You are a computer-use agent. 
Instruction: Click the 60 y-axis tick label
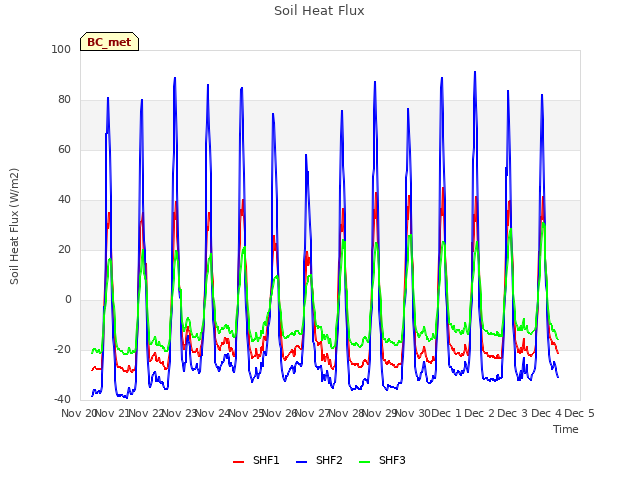pos(64,149)
